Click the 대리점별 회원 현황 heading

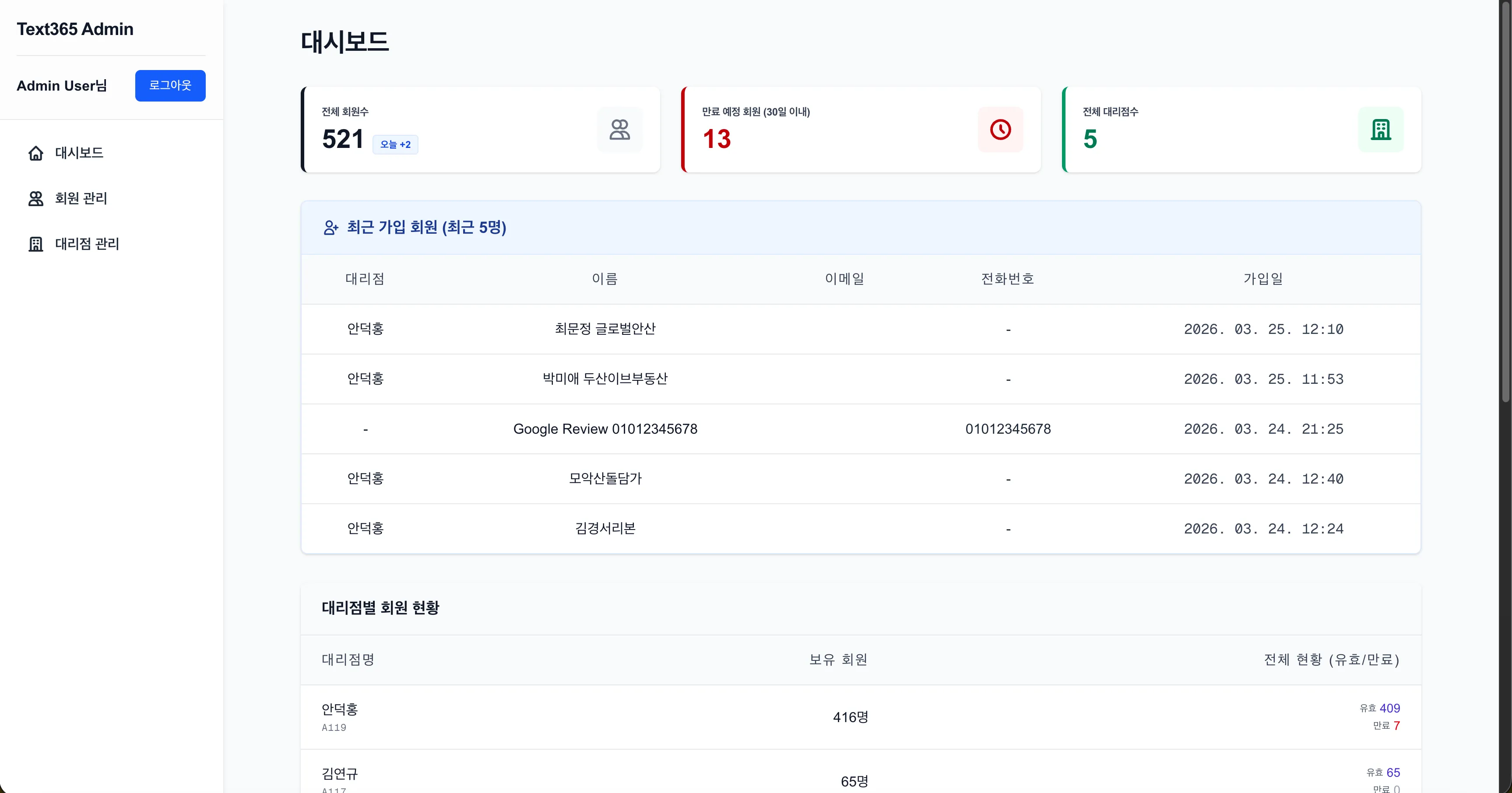tap(380, 607)
